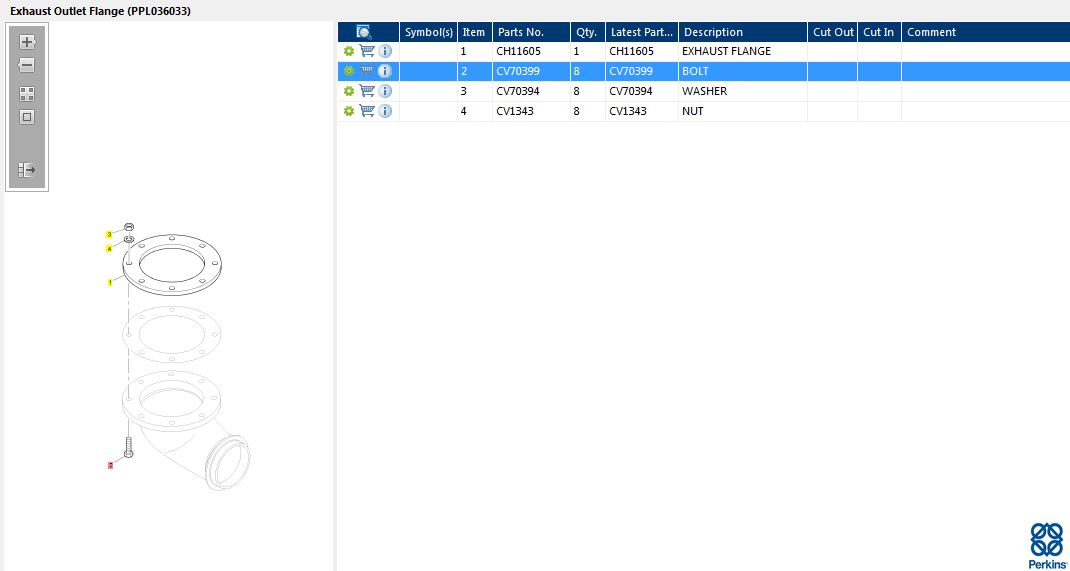1070x571 pixels.
Task: Click the exhaust flange ring in diagram
Action: click(x=172, y=265)
